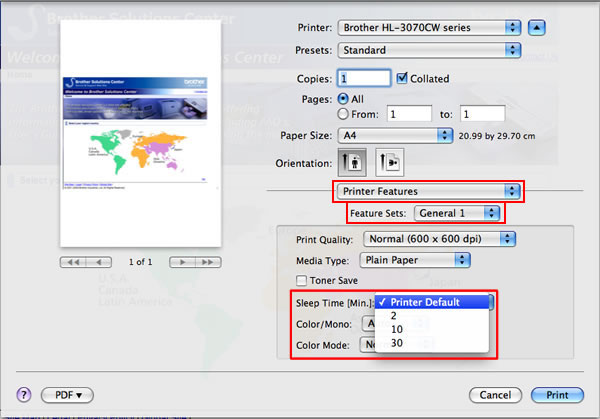Select Printer Default sleep time option
The image size is (600, 419).
(x=434, y=302)
